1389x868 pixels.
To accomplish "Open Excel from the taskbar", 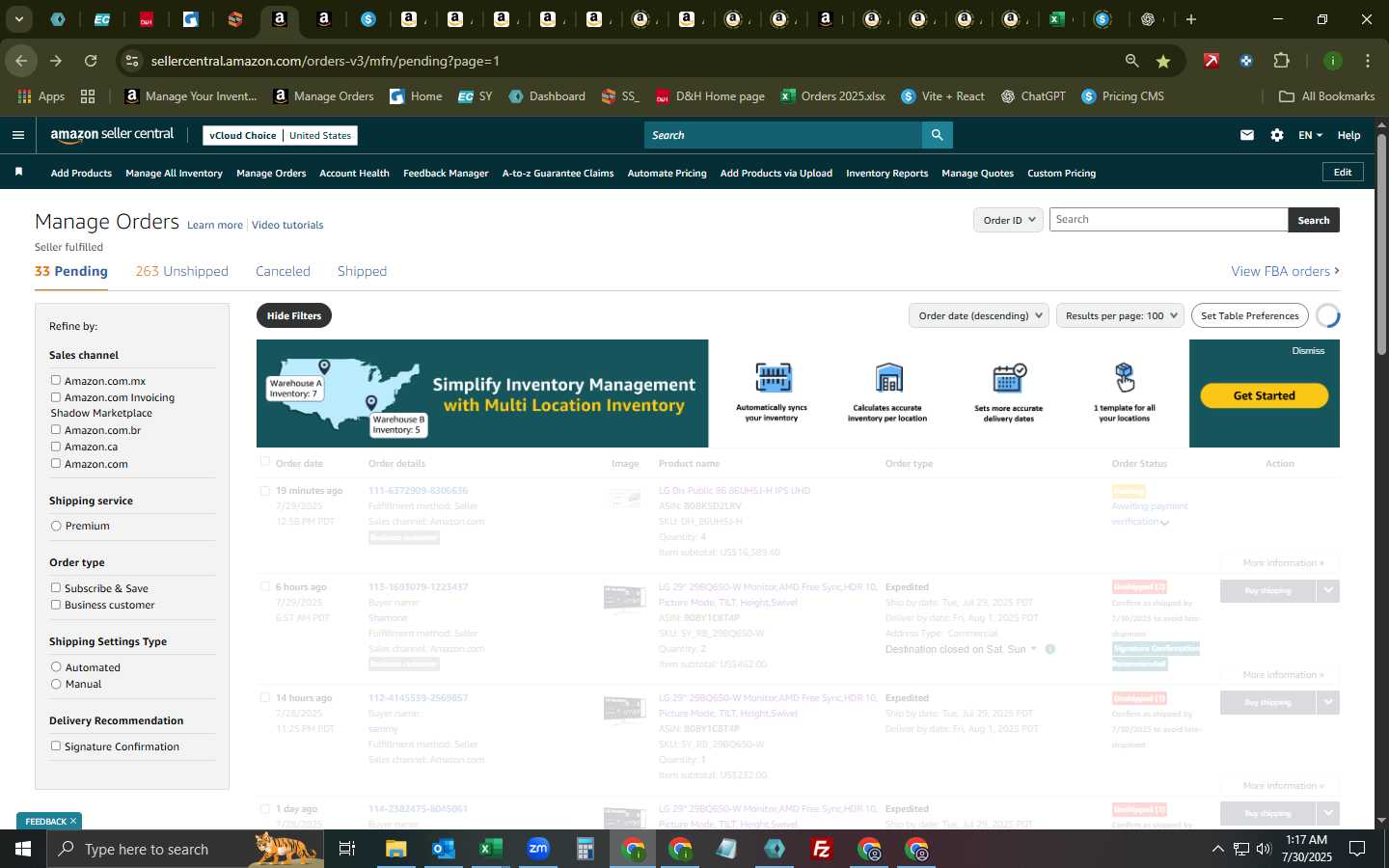I will click(490, 849).
